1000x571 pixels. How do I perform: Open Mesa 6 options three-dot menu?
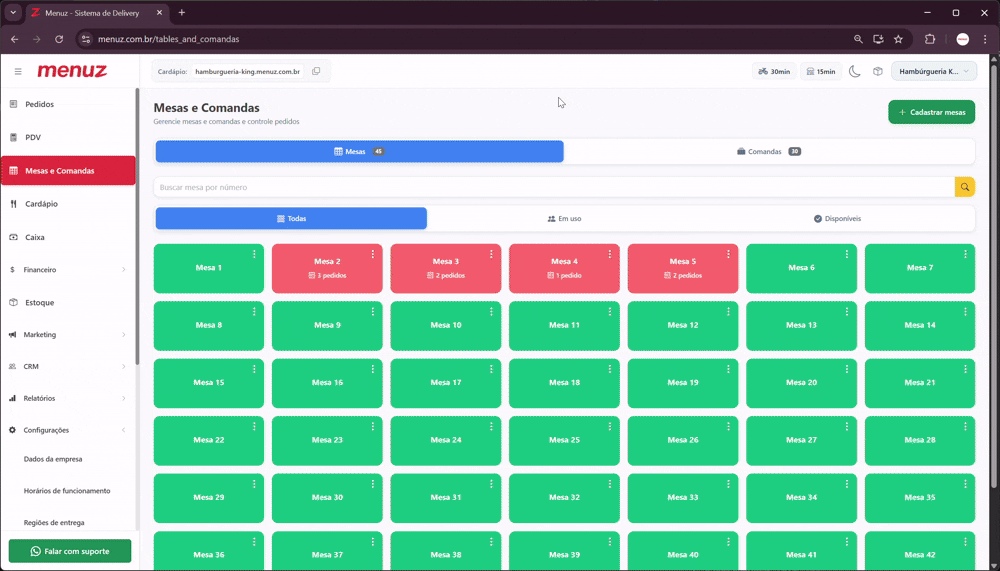click(x=847, y=254)
